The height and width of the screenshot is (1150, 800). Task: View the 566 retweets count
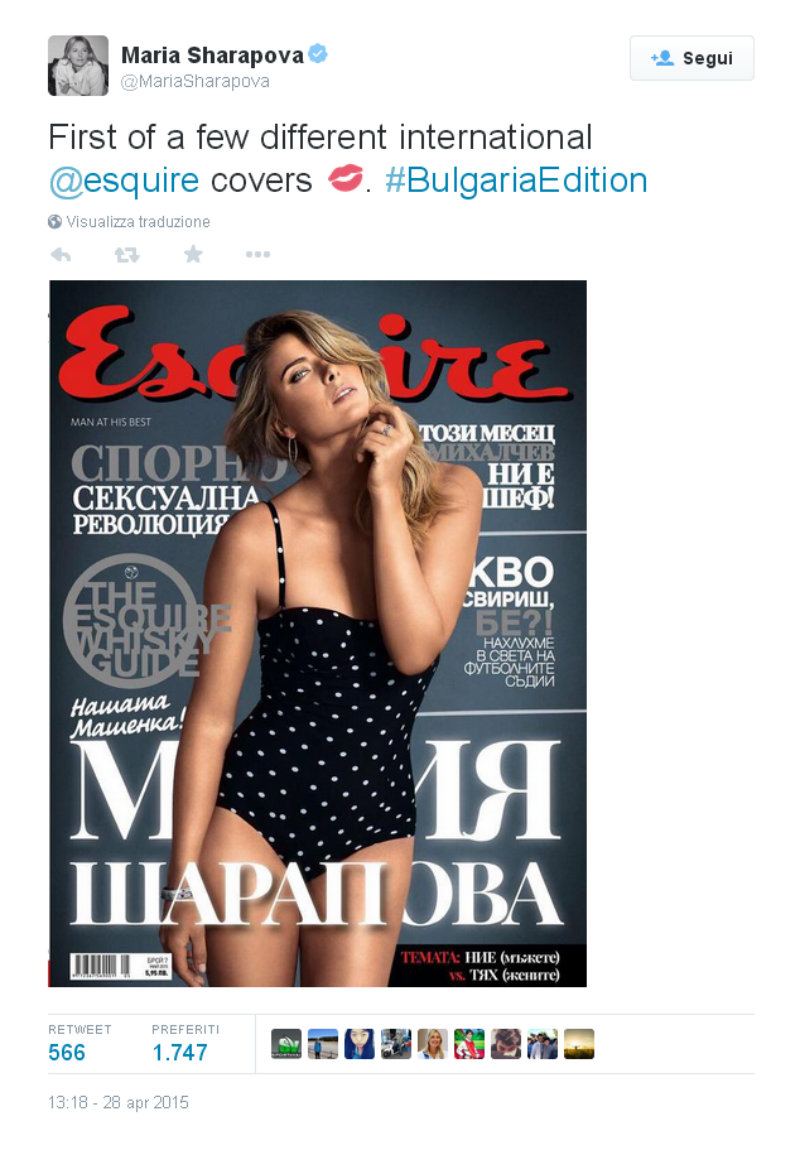pyautogui.click(x=67, y=1052)
